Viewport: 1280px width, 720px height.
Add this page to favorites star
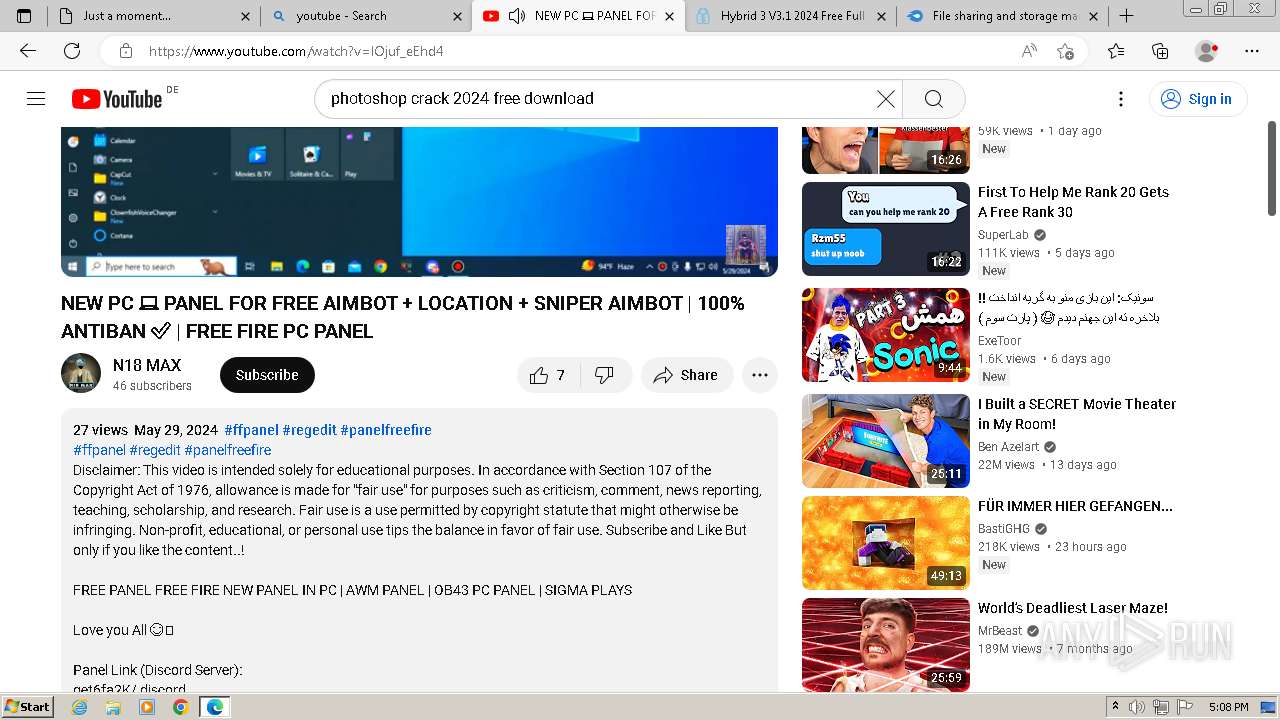1066,51
